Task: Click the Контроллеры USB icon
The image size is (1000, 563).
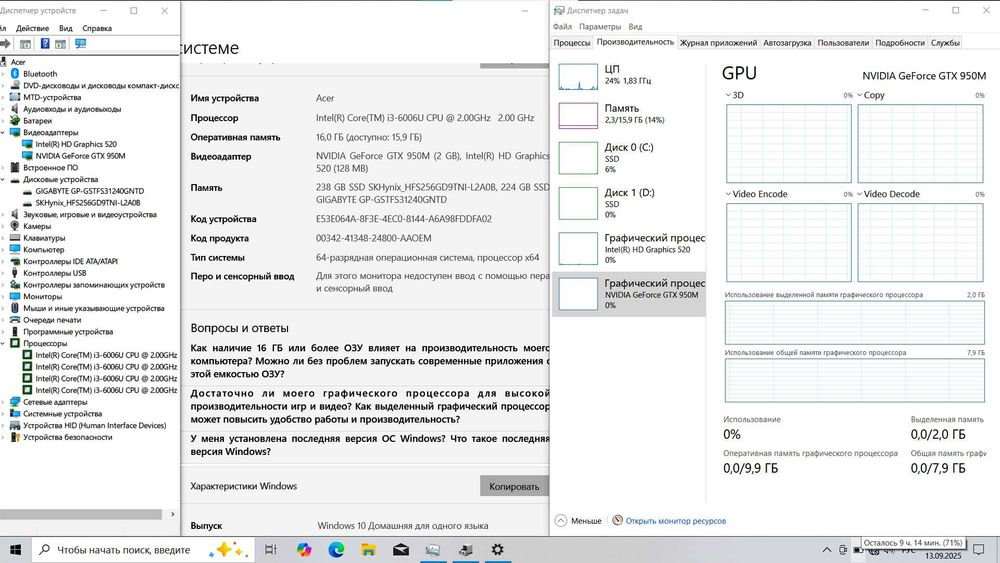Action: coord(15,273)
